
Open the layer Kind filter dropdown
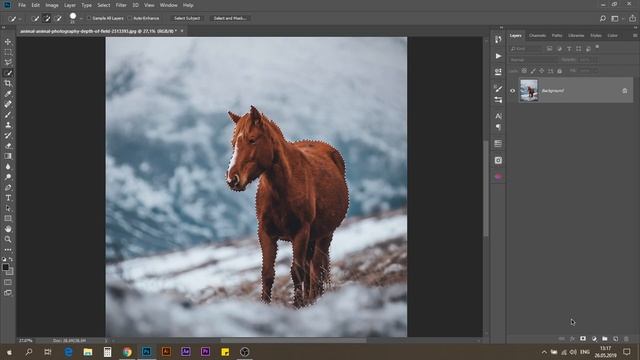coord(527,49)
